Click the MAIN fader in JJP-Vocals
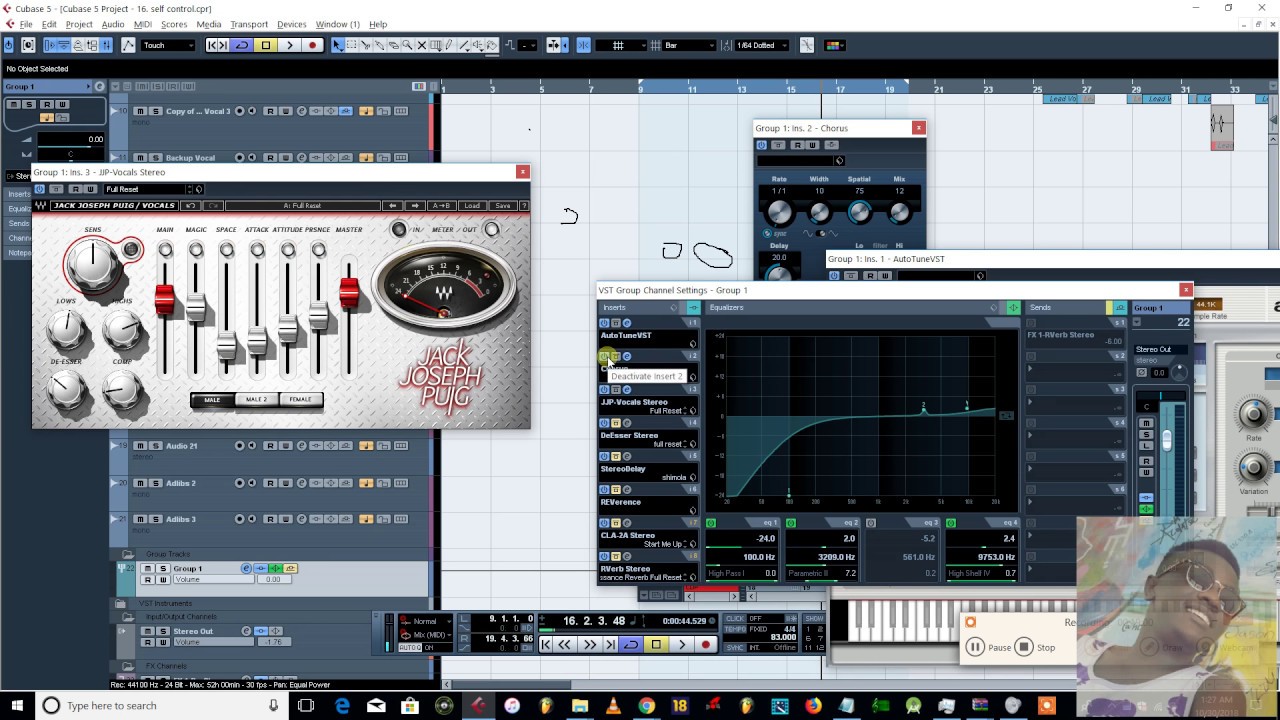Viewport: 1280px width, 720px height. (x=165, y=299)
